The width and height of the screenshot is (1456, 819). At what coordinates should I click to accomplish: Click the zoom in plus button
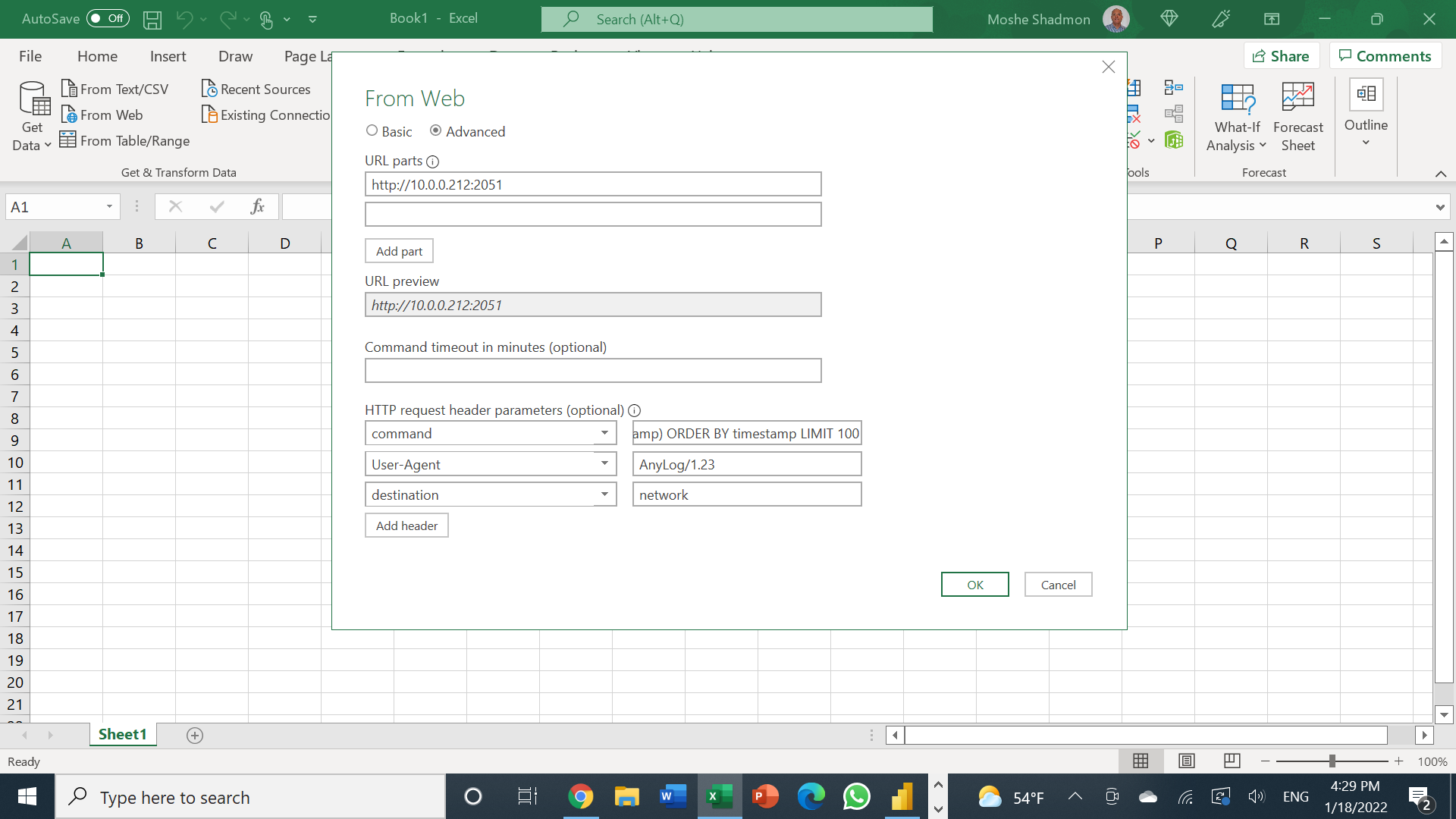coord(1399,761)
